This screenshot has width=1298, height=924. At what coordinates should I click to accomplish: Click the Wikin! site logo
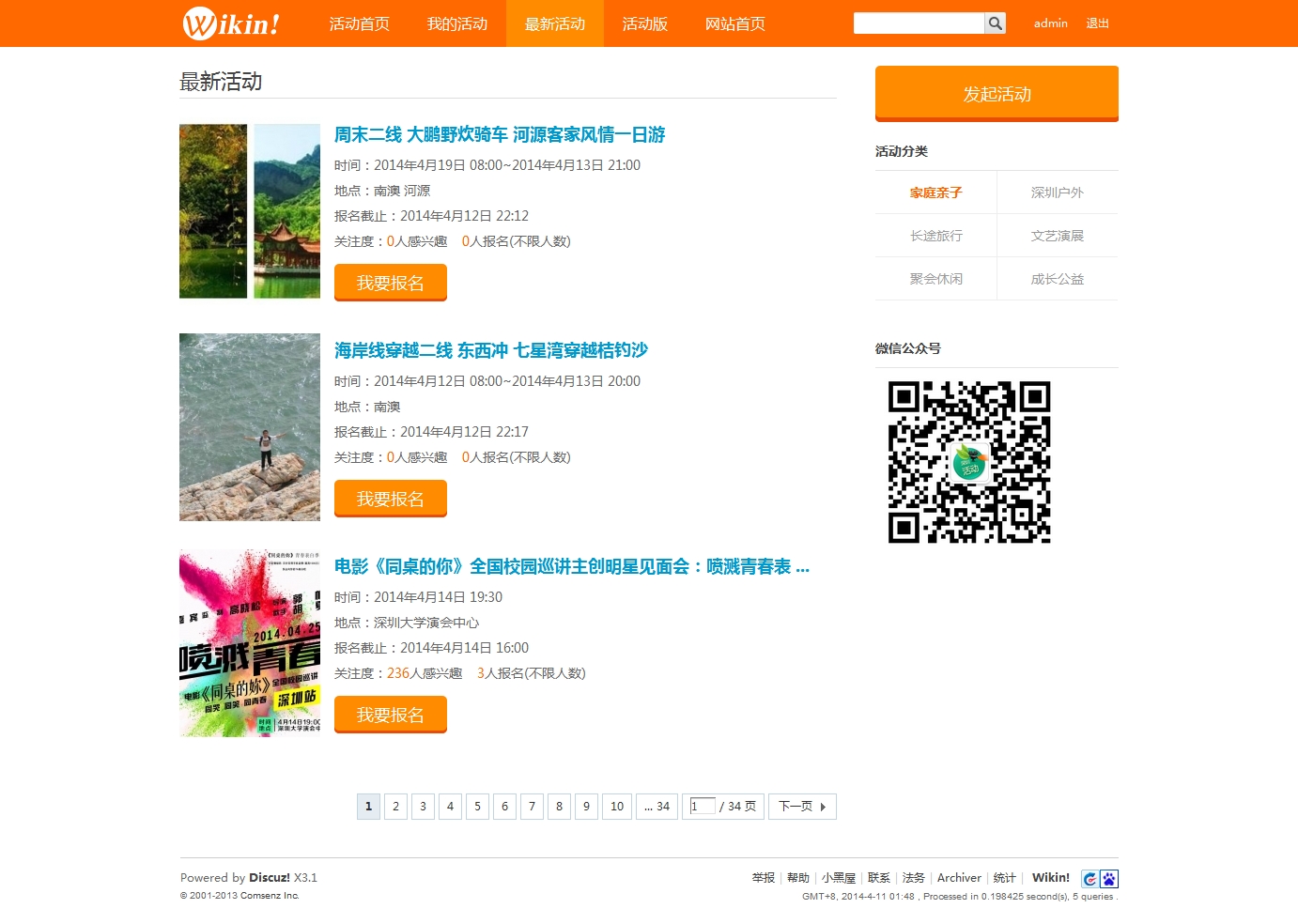point(230,23)
